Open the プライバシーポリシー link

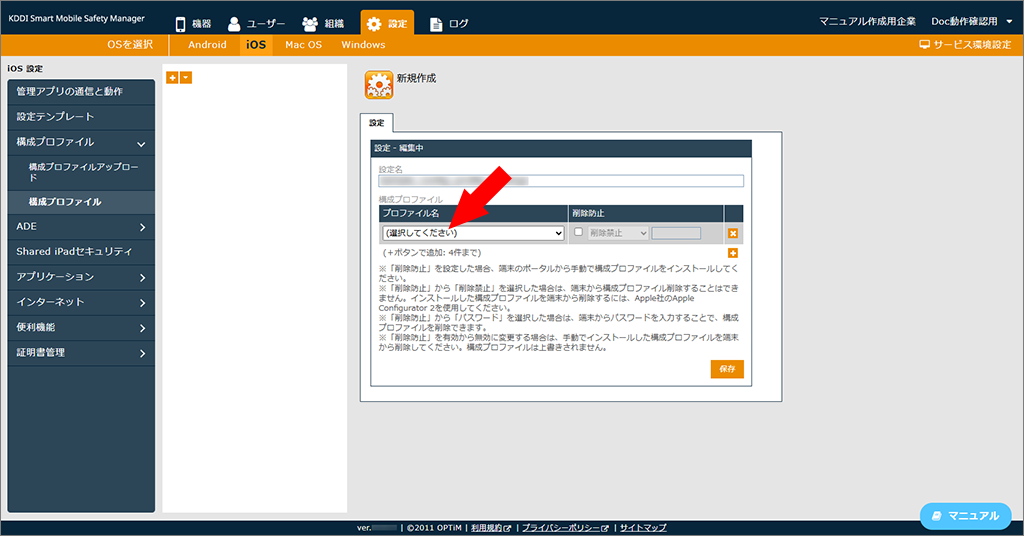pyautogui.click(x=565, y=528)
